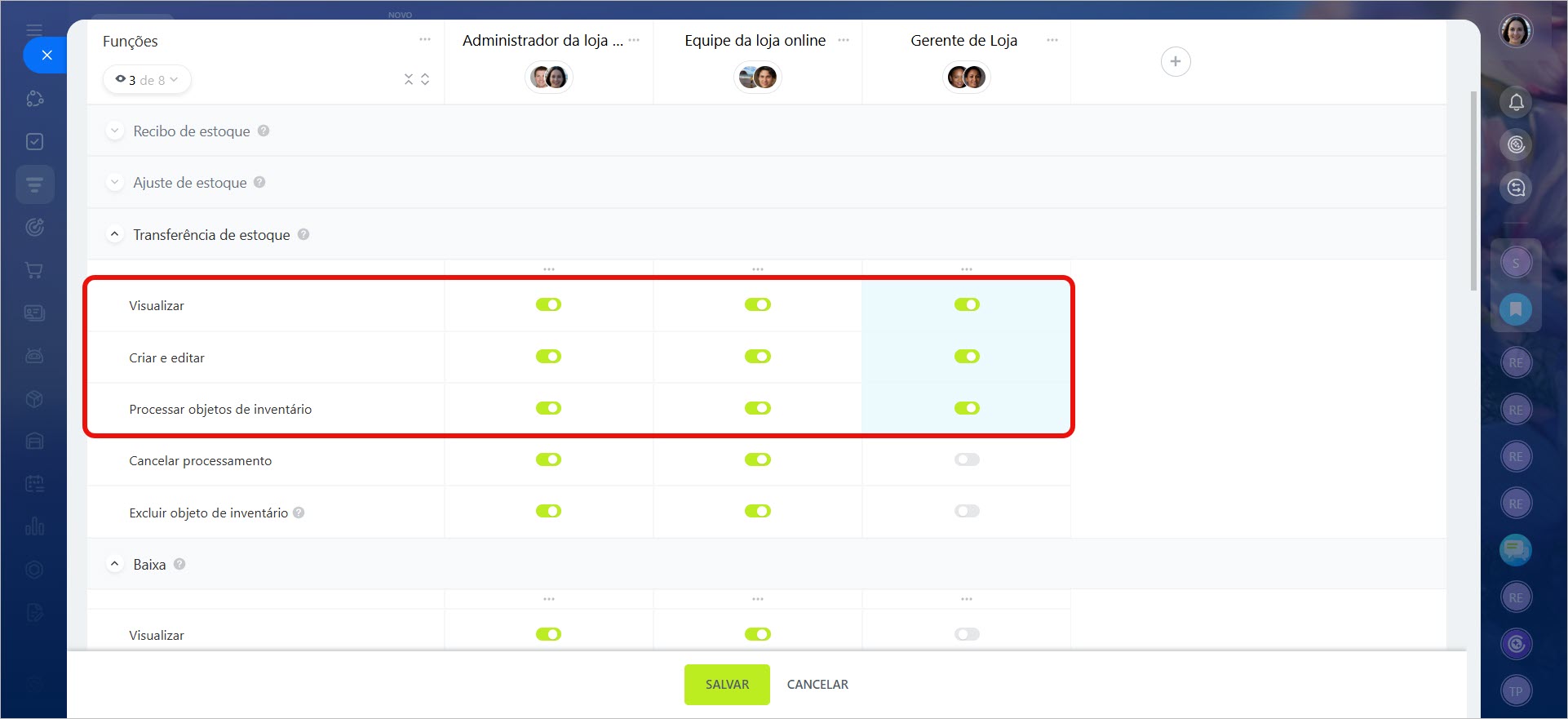Close the permissions slider with X button

47,55
